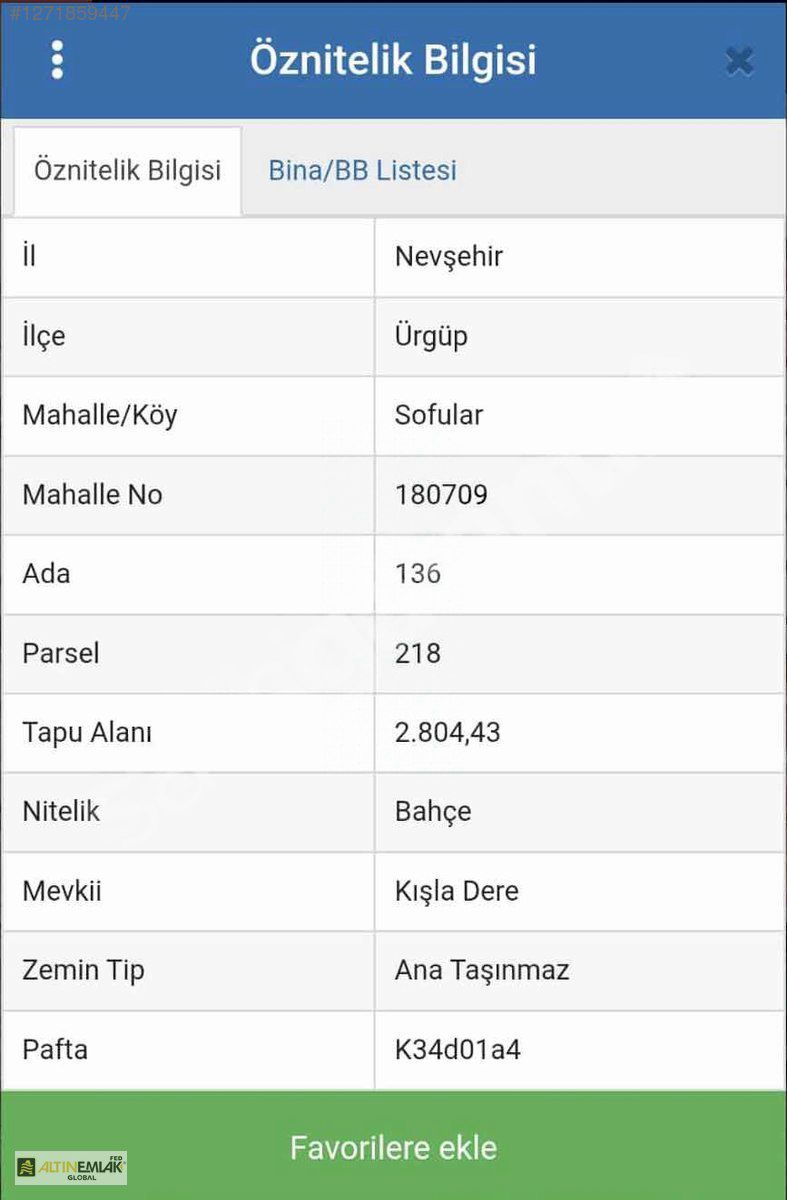Click the Öznitelik Bilgisi header title
This screenshot has width=787, height=1200.
coord(393,60)
